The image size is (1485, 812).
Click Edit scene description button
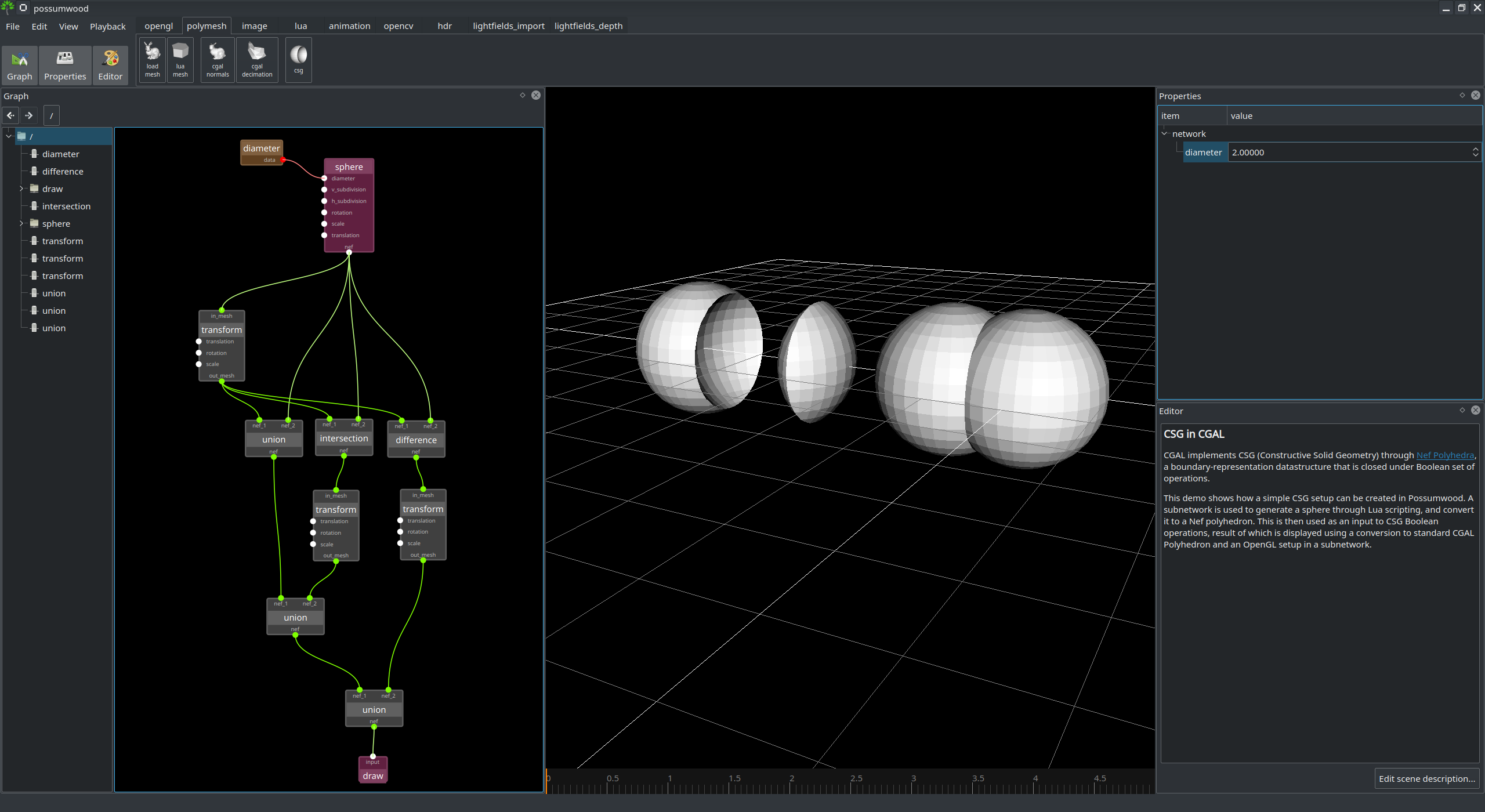tap(1426, 778)
